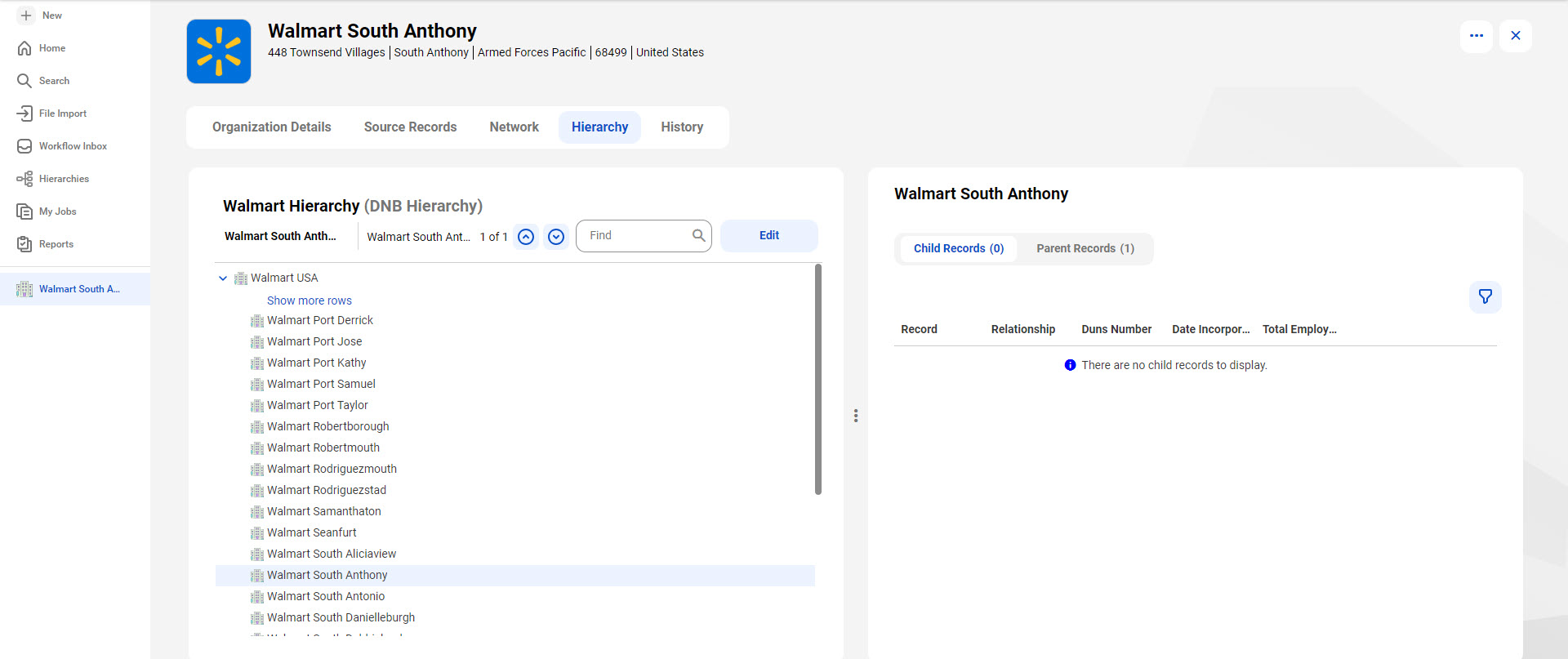
Task: Switch to the History tab
Action: pyautogui.click(x=682, y=127)
